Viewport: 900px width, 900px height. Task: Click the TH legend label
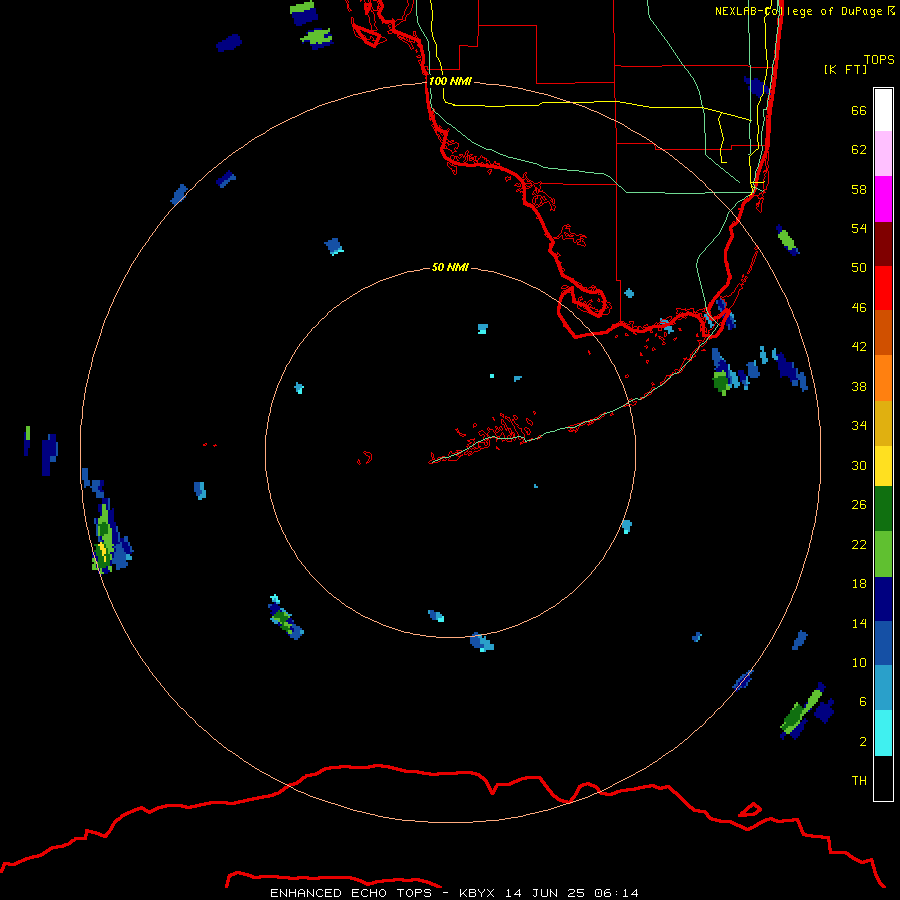click(859, 781)
